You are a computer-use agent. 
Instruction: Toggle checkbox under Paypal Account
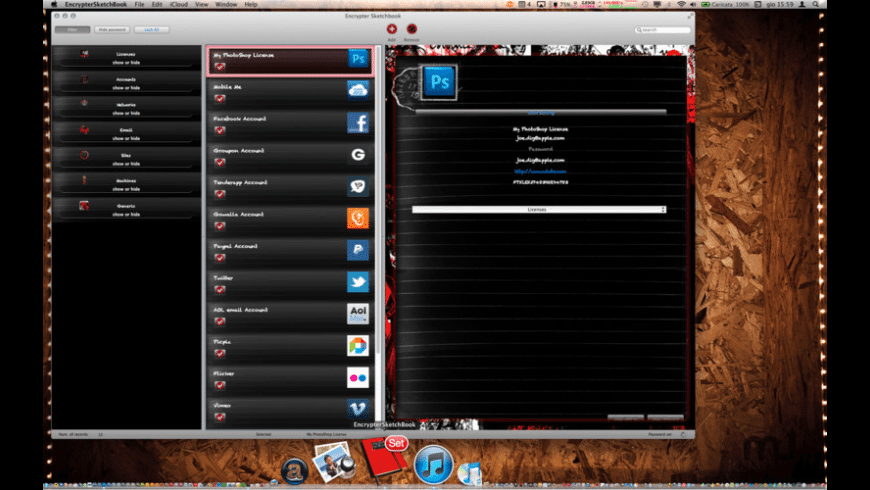click(220, 257)
